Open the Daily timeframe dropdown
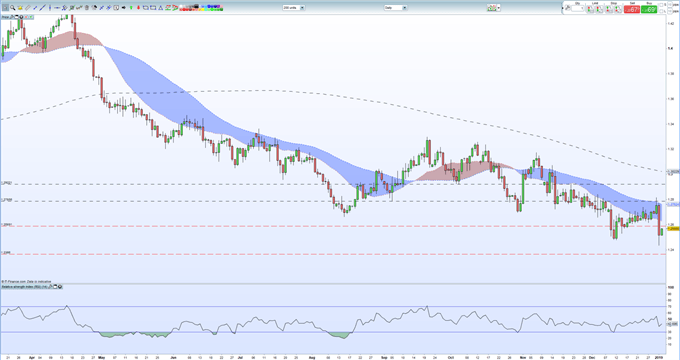The height and width of the screenshot is (360, 680). coord(395,8)
